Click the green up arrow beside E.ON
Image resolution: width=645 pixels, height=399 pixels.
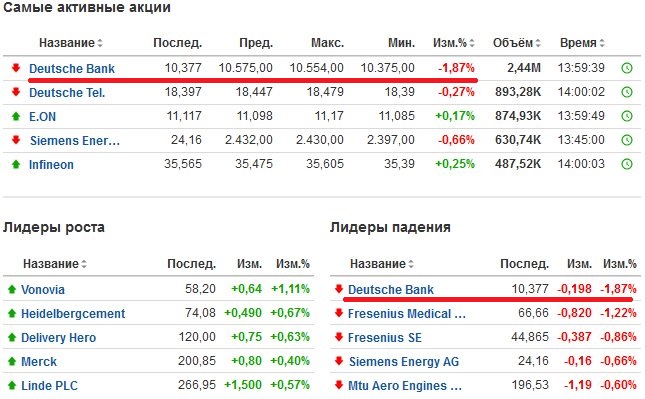pyautogui.click(x=16, y=116)
